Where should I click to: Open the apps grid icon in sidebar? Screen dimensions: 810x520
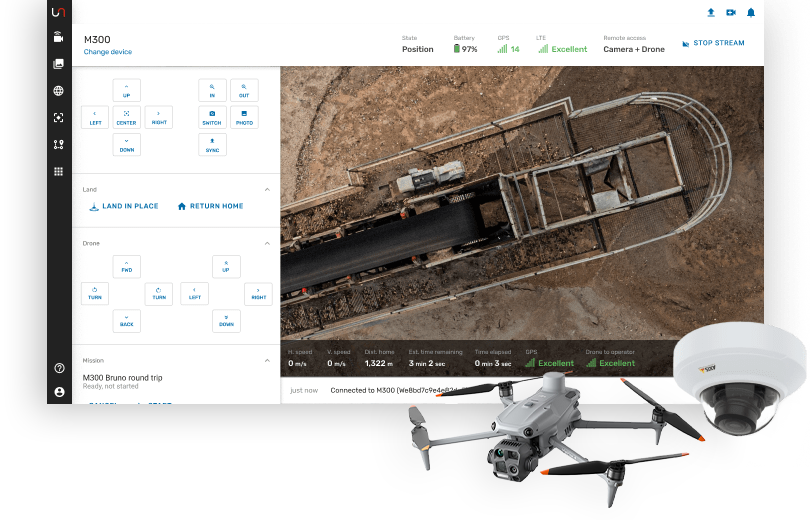pyautogui.click(x=58, y=171)
